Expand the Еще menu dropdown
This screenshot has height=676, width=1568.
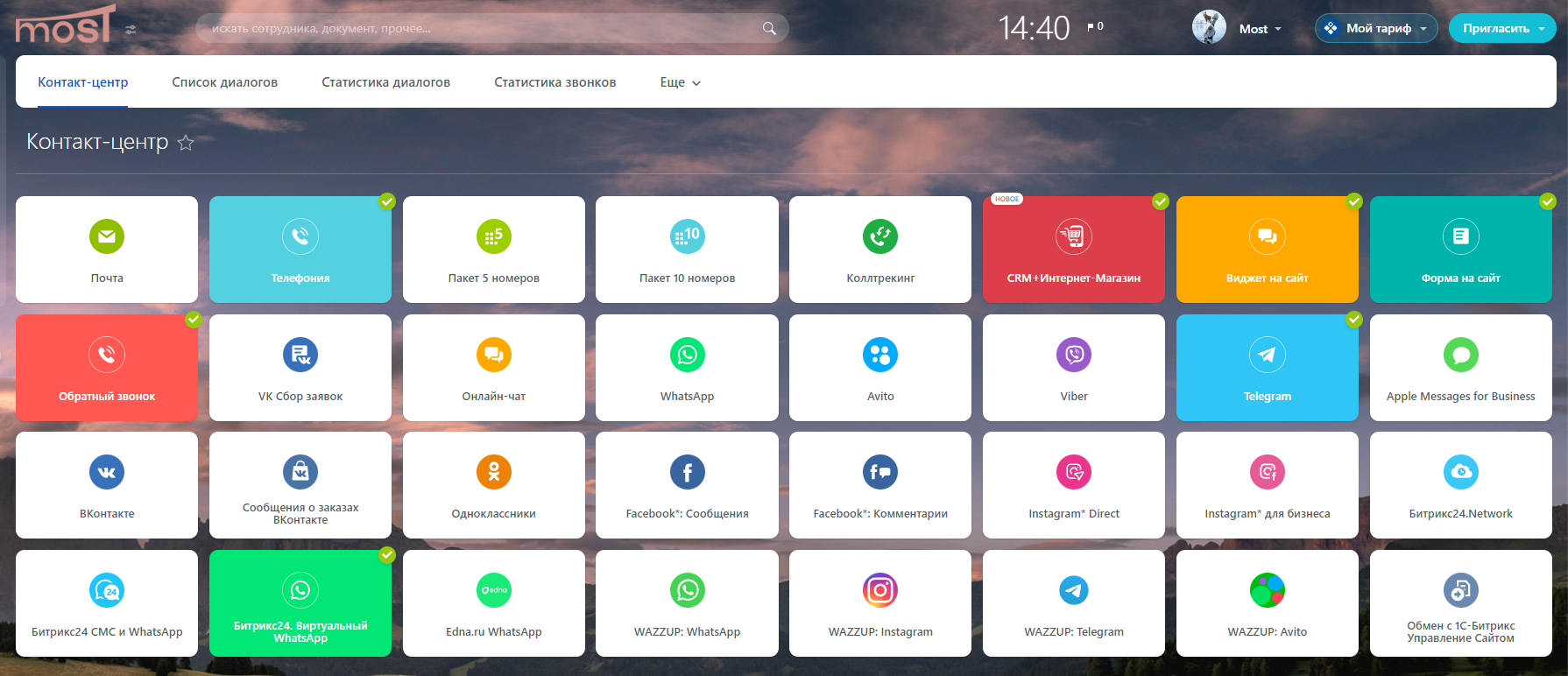680,82
